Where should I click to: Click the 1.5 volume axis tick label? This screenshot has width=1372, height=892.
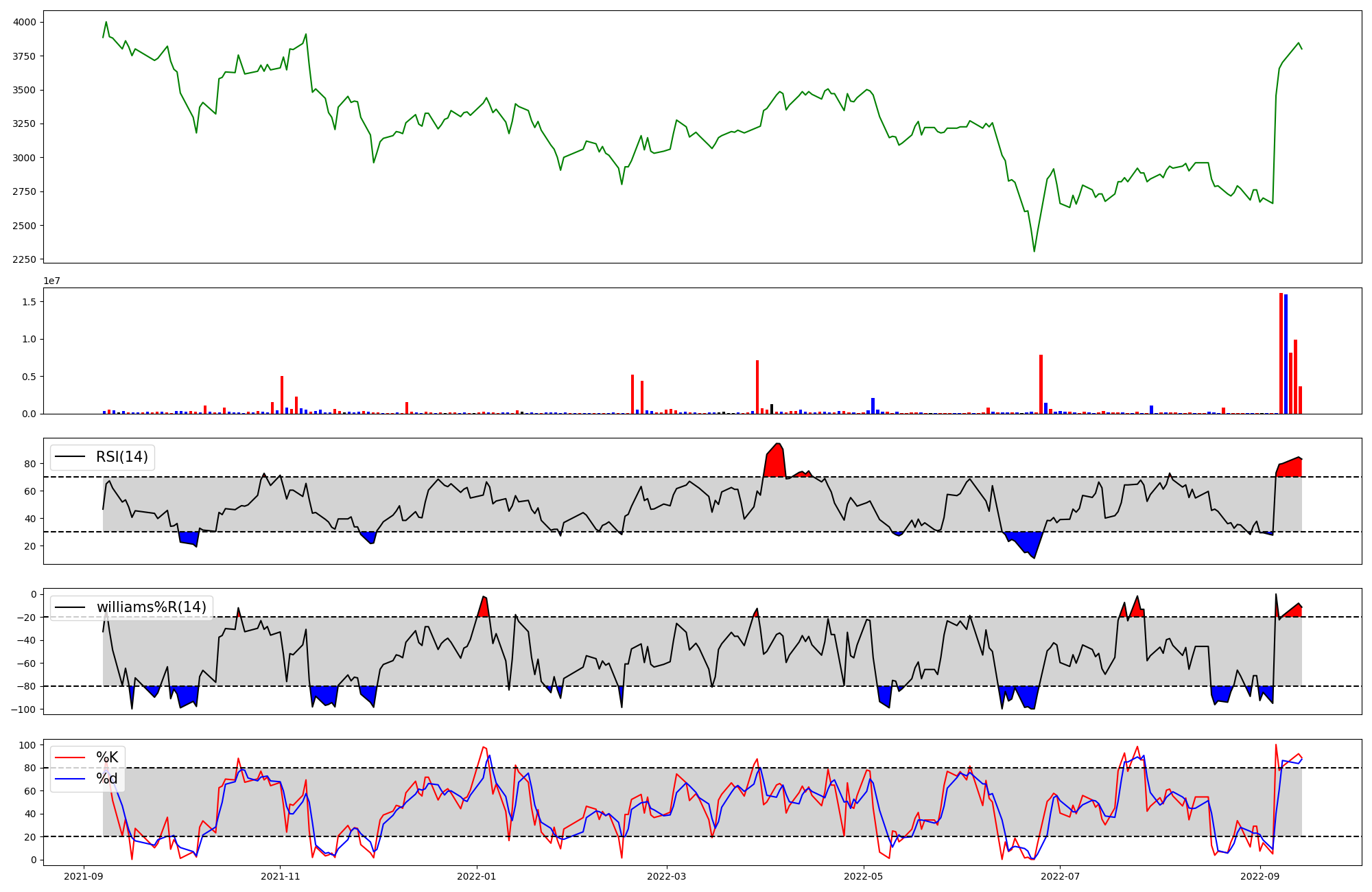[29, 302]
